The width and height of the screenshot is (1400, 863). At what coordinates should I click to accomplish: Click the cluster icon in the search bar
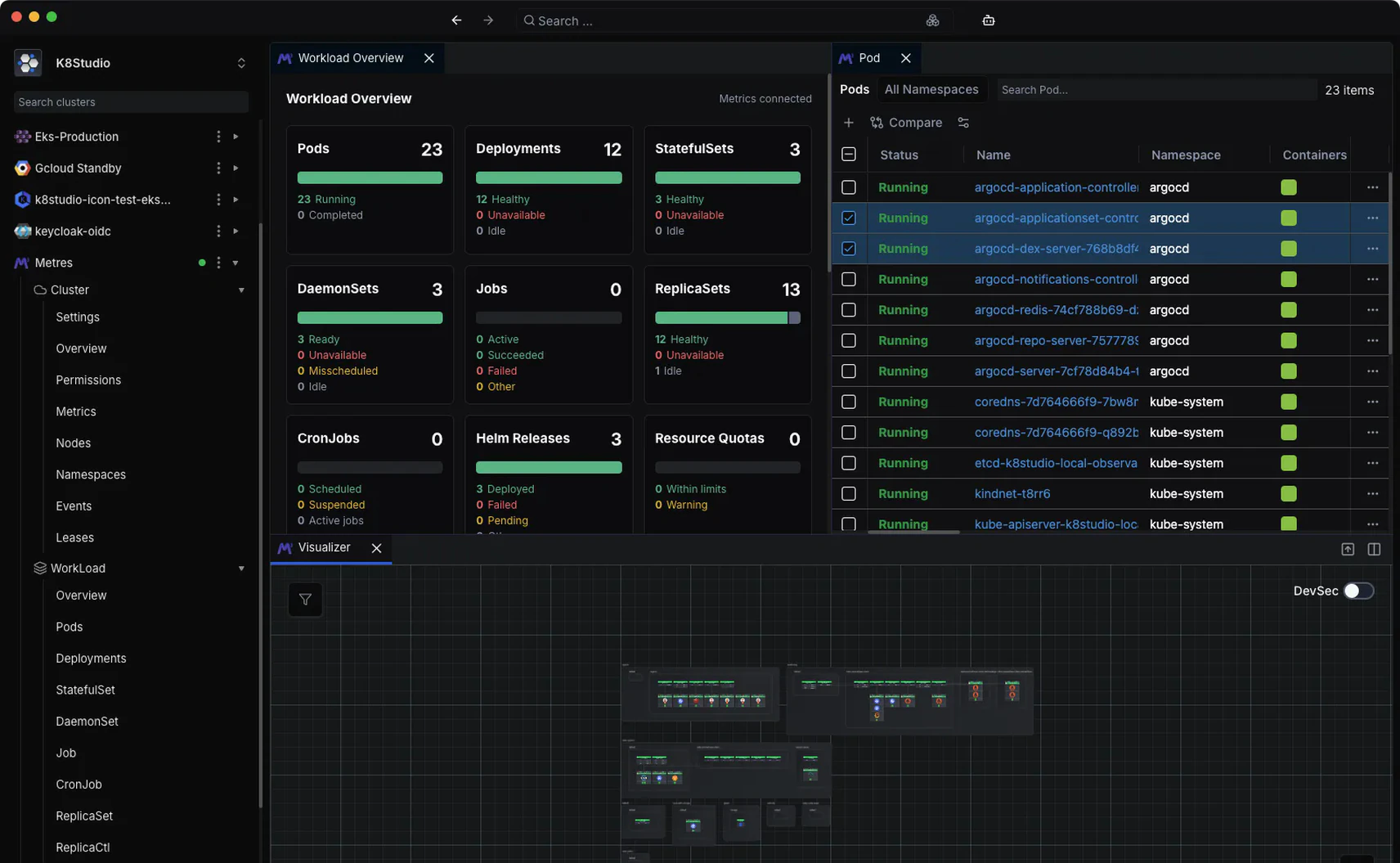[x=932, y=20]
